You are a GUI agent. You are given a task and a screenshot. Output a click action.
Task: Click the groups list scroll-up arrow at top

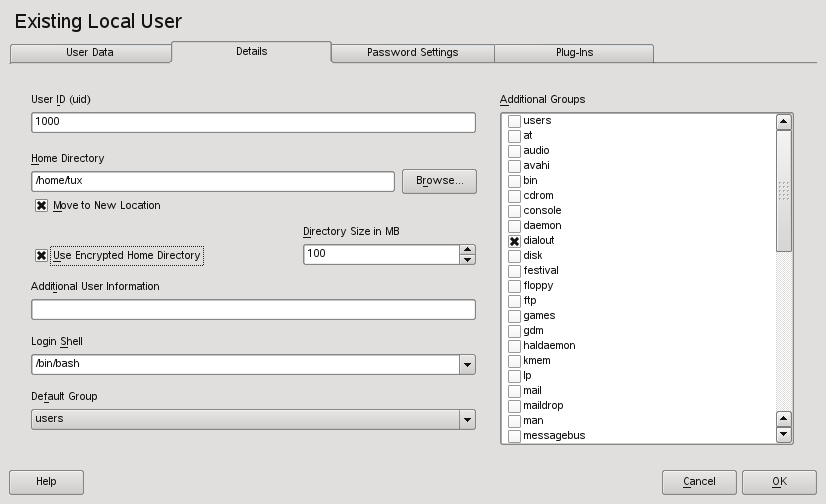pyautogui.click(x=783, y=122)
